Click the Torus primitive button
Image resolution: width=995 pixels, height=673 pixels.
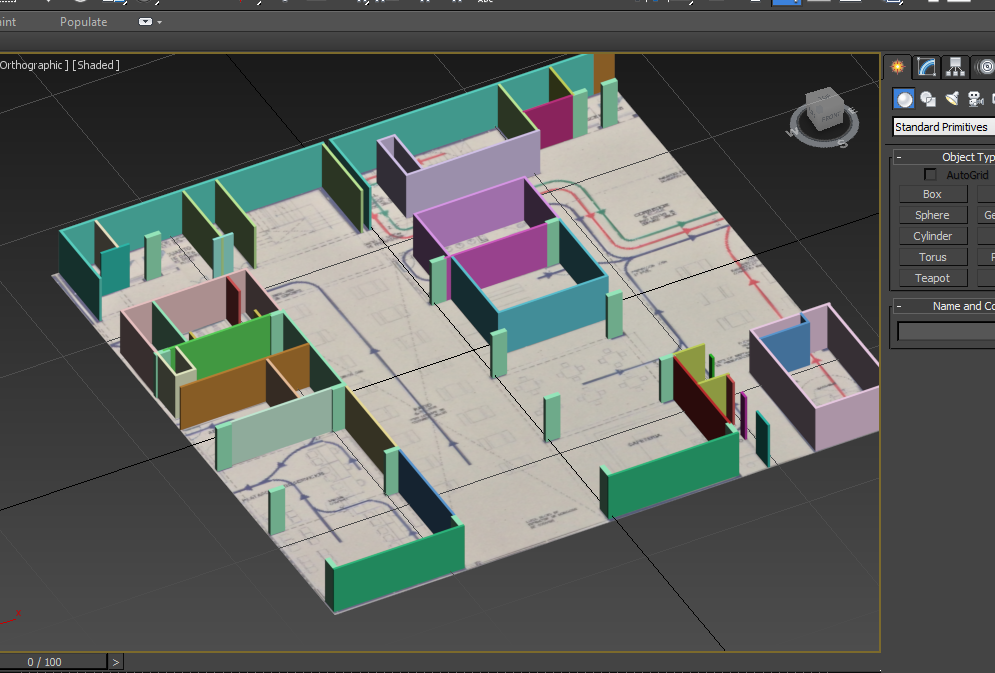(x=932, y=257)
